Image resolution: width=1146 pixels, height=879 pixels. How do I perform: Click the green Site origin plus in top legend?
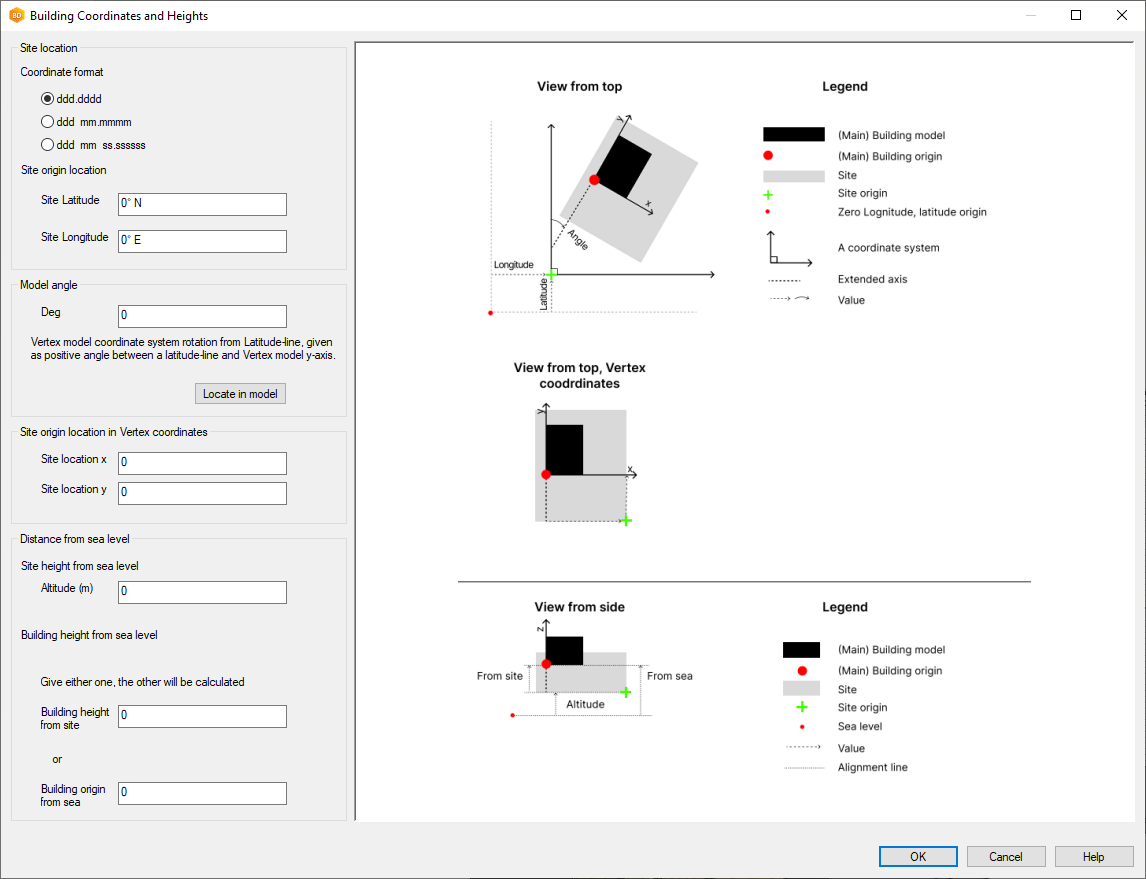tap(768, 194)
